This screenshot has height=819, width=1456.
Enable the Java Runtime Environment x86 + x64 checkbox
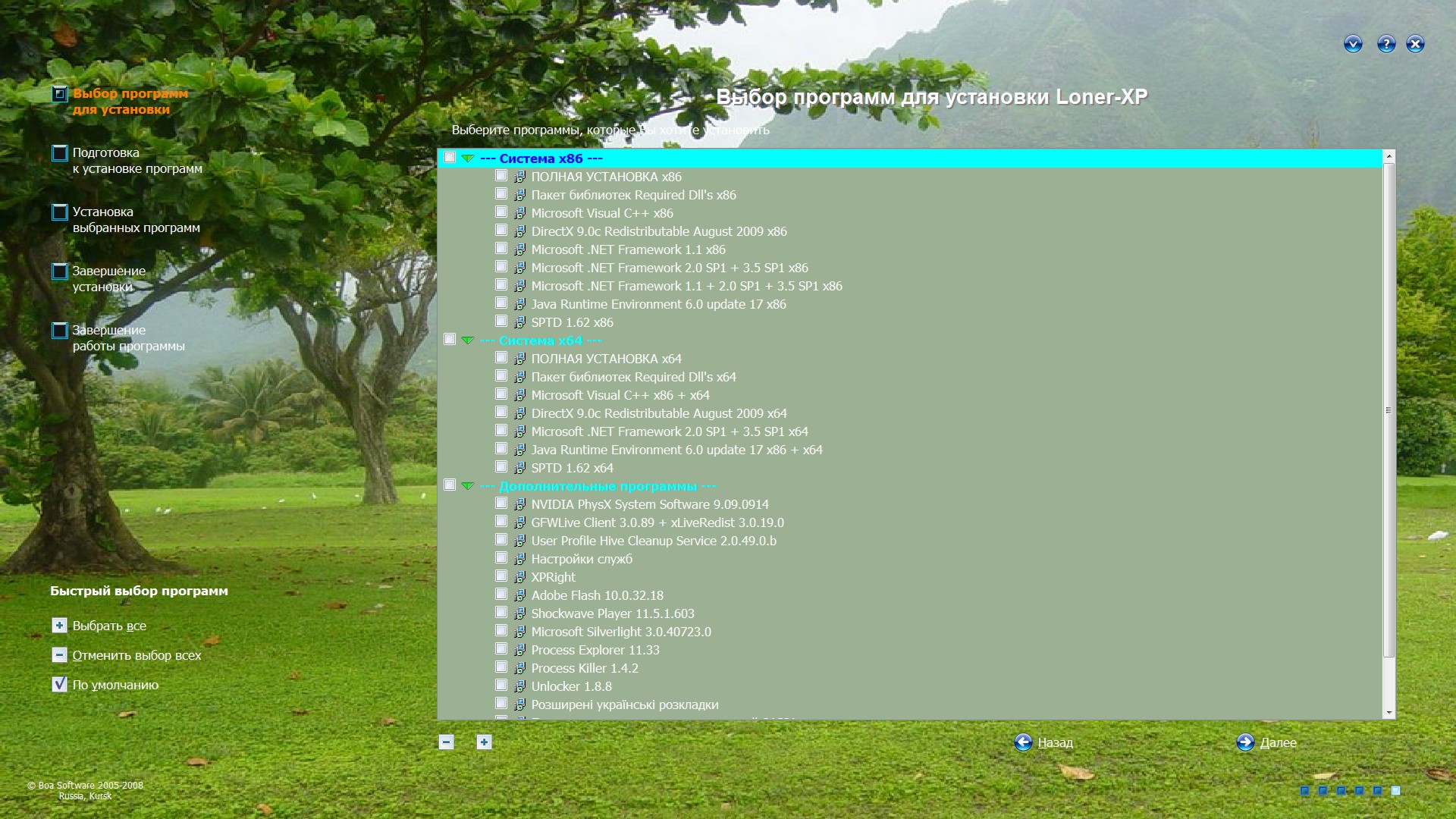[501, 449]
